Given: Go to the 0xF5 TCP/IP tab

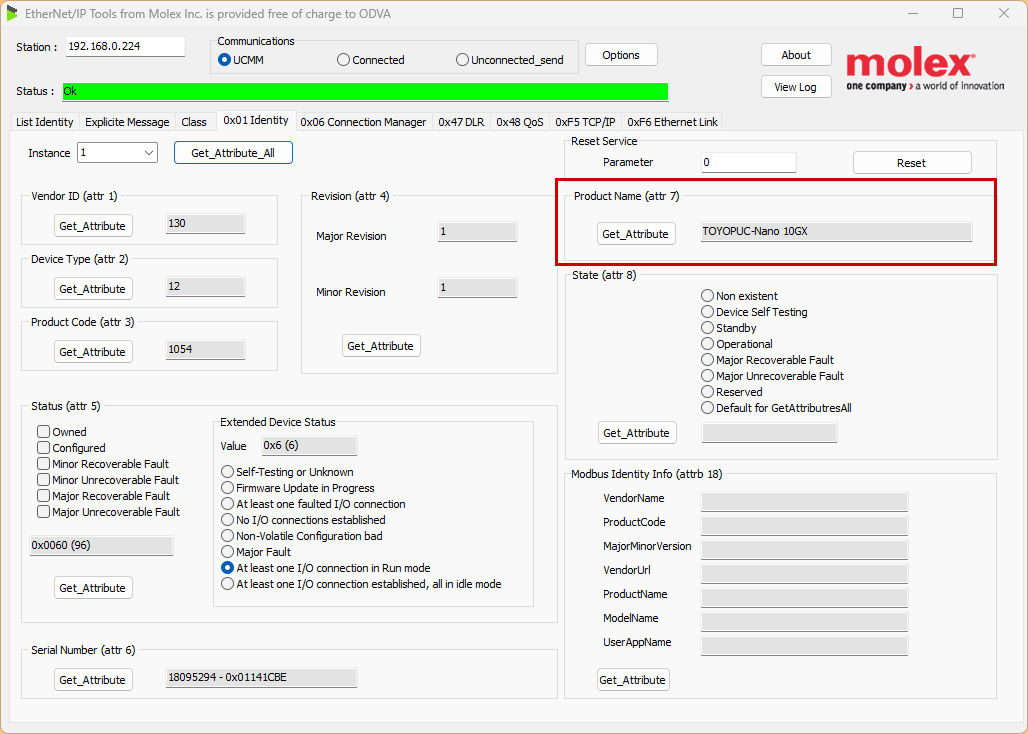Looking at the screenshot, I should (585, 122).
